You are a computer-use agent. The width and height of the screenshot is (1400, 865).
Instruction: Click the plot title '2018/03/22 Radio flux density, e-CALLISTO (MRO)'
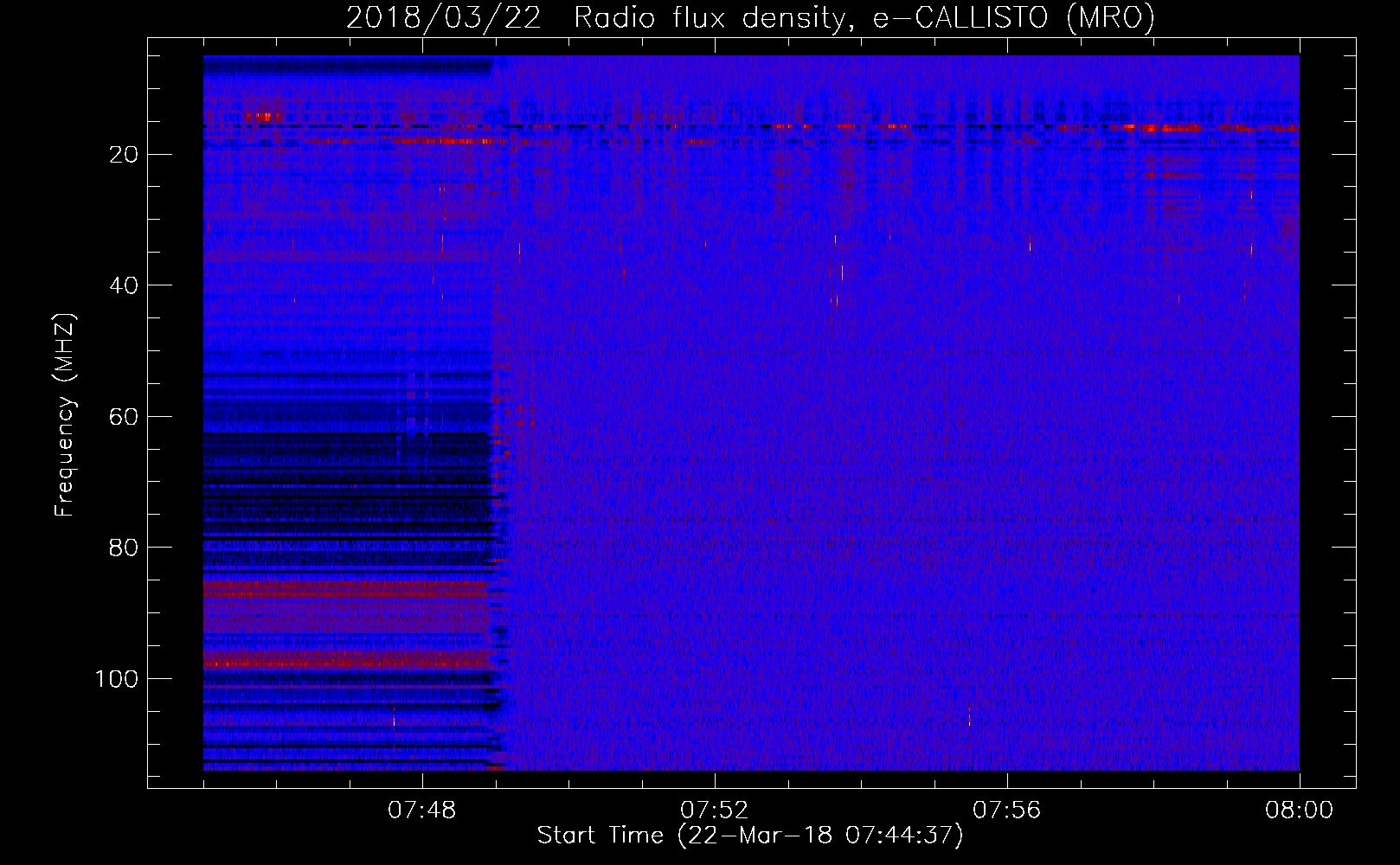tap(750, 17)
